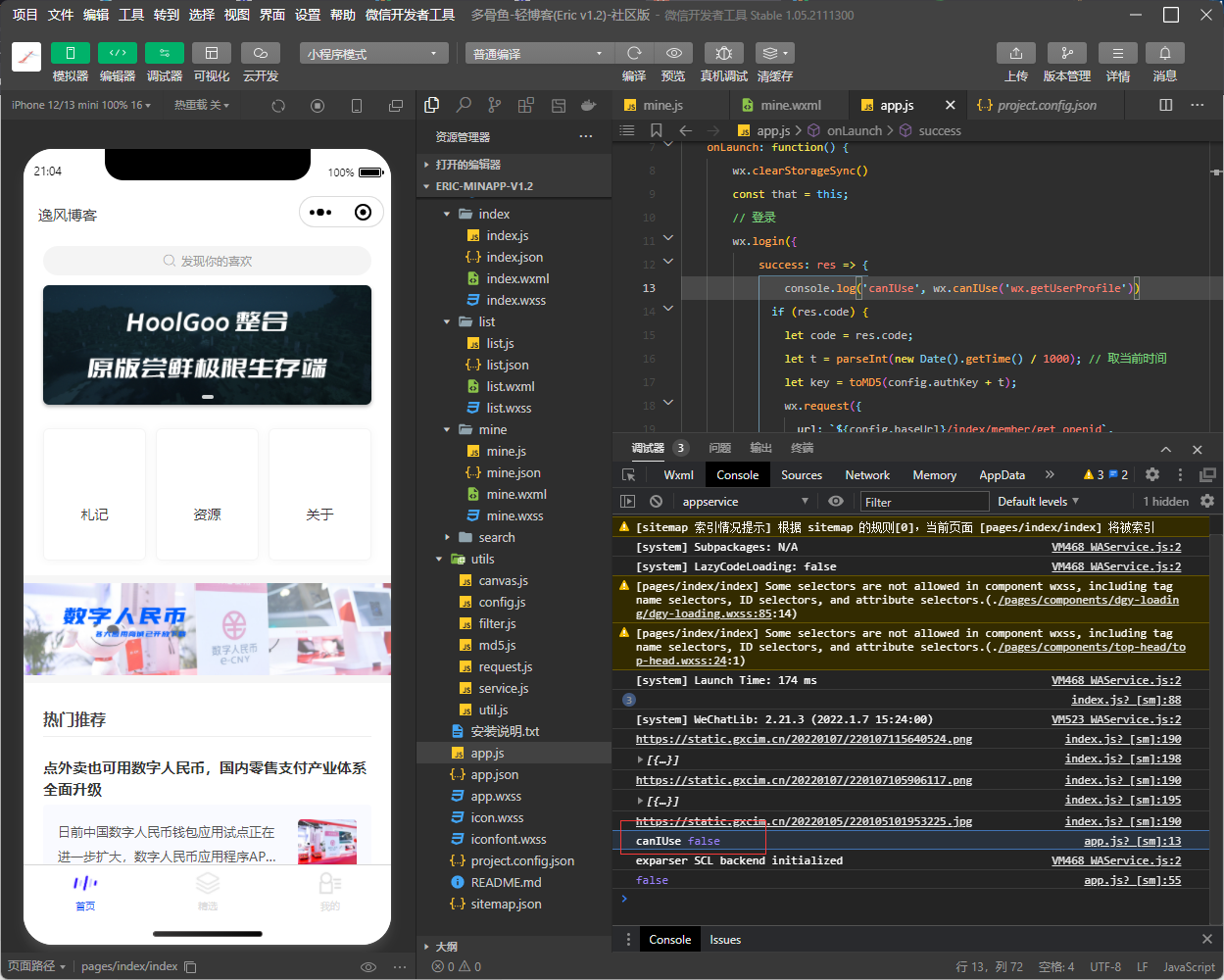1224x980 pixels.
Task: Tap the 关于 card in simulator
Action: (319, 494)
